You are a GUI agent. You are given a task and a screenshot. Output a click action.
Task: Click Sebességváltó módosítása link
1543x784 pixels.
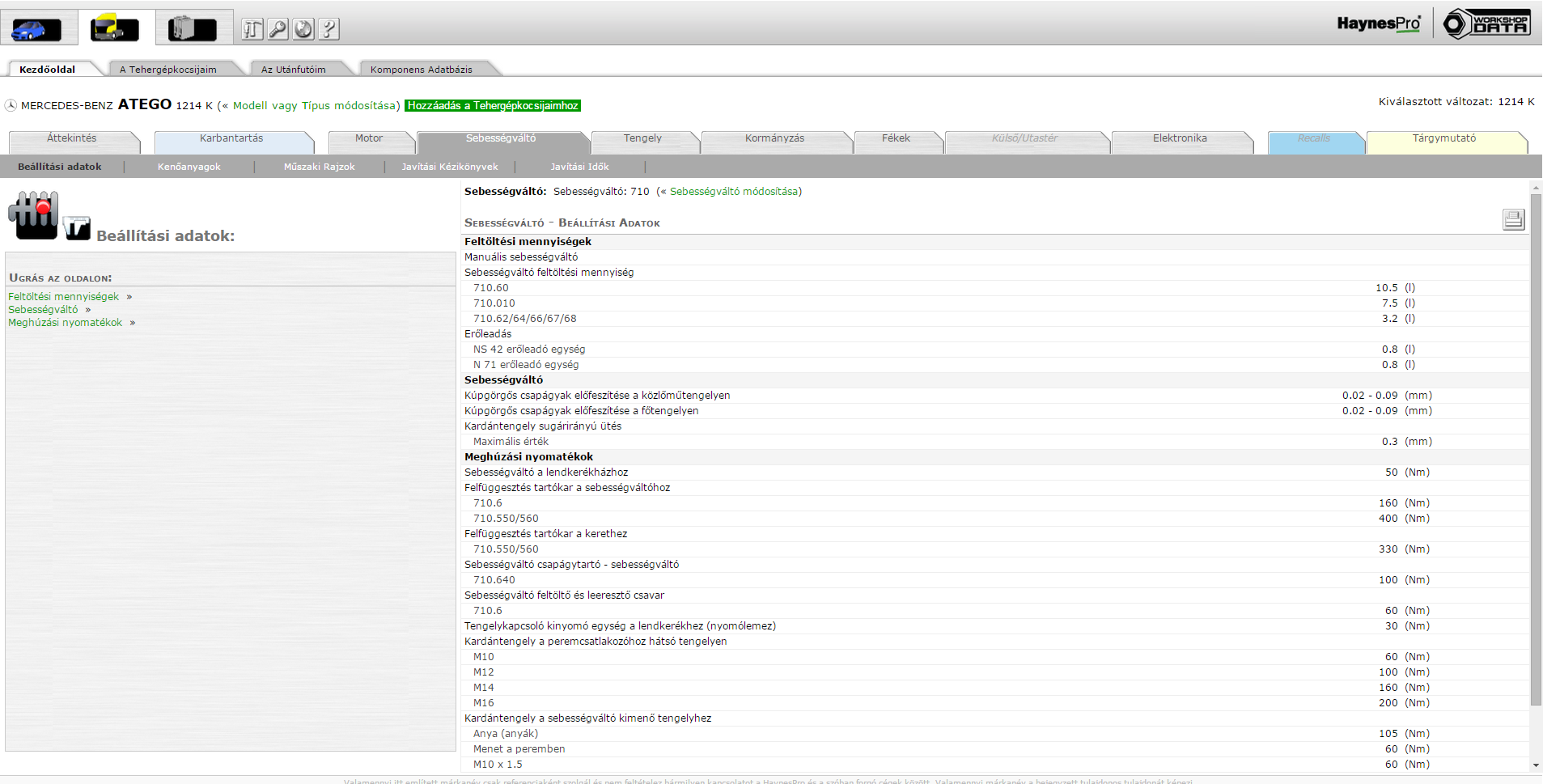click(733, 192)
